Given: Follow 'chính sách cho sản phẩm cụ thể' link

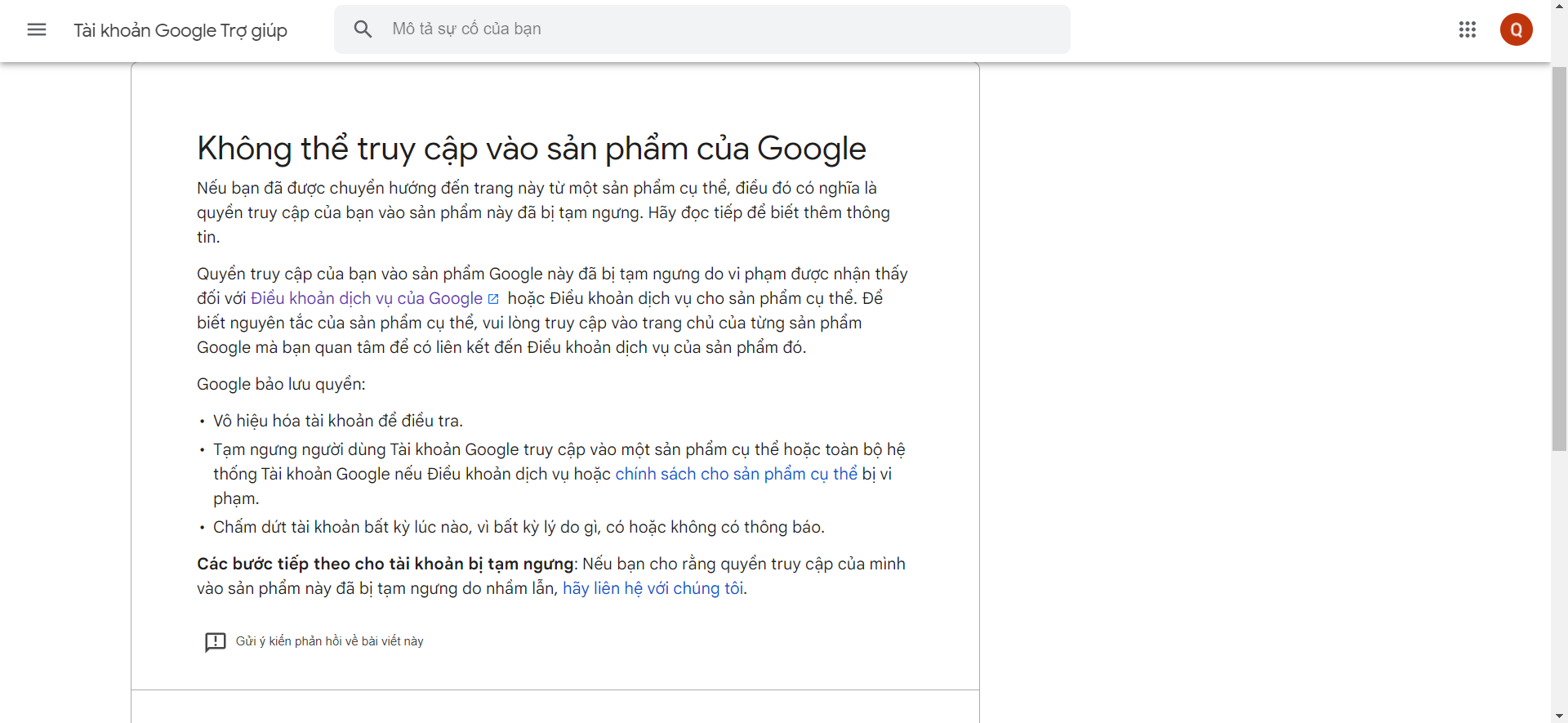Looking at the screenshot, I should pyautogui.click(x=737, y=474).
